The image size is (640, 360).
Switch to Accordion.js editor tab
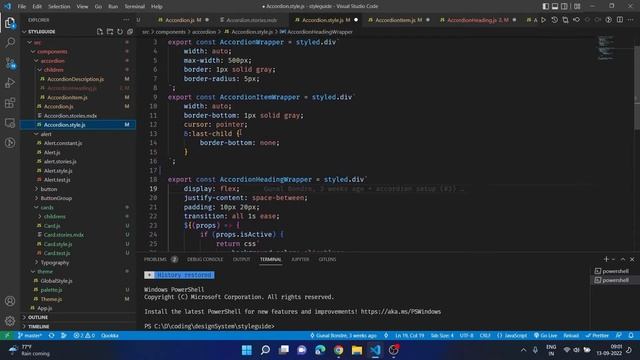[179, 20]
